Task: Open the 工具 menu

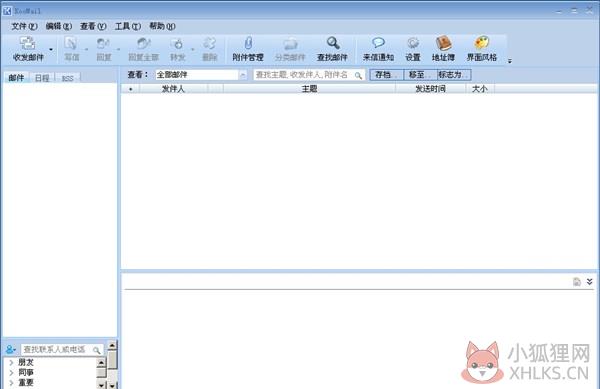Action: click(x=128, y=26)
